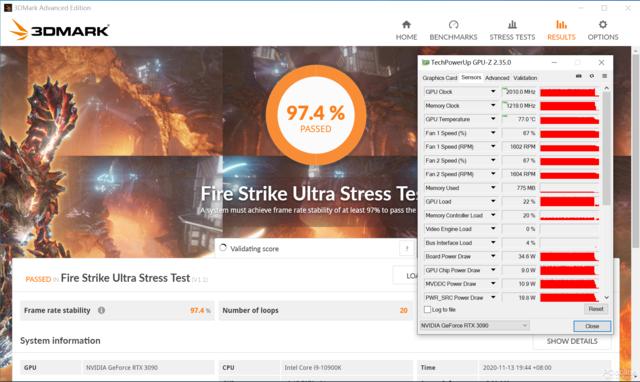Open GPU Chip Power Draw dropdown

pyautogui.click(x=493, y=270)
